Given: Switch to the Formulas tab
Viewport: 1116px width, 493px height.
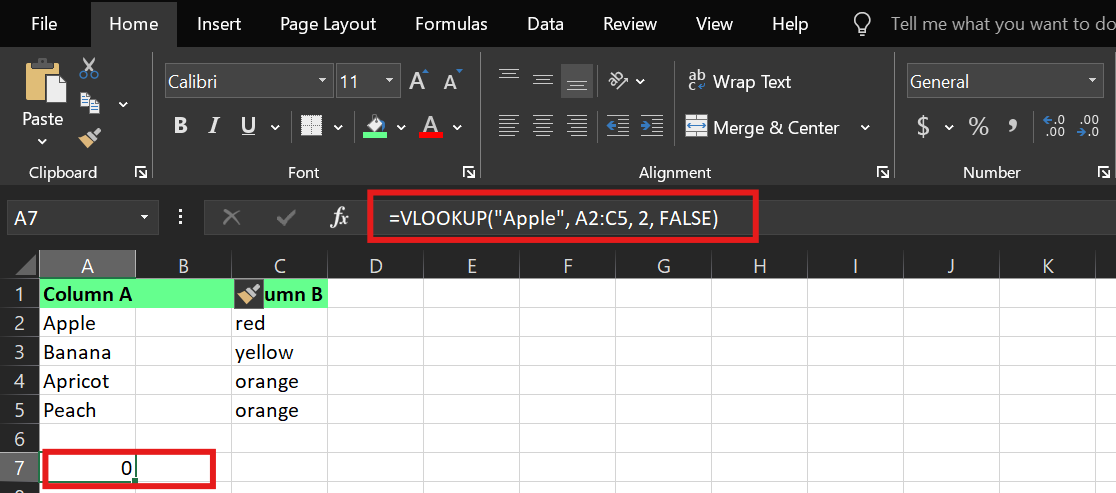Looking at the screenshot, I should point(451,24).
